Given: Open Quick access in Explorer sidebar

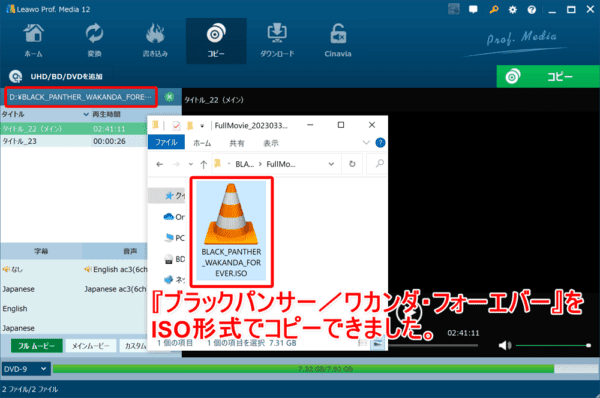Looking at the screenshot, I should [x=175, y=196].
